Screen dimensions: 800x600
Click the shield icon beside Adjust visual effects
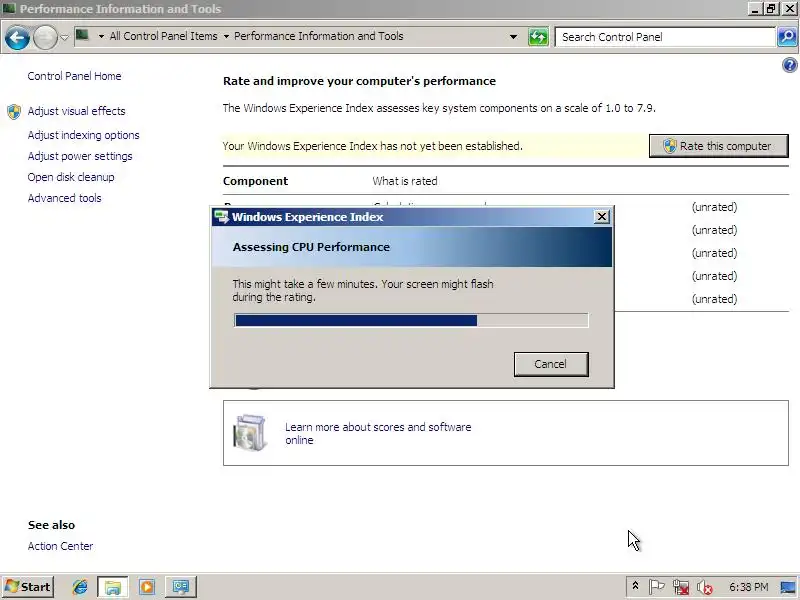14,112
